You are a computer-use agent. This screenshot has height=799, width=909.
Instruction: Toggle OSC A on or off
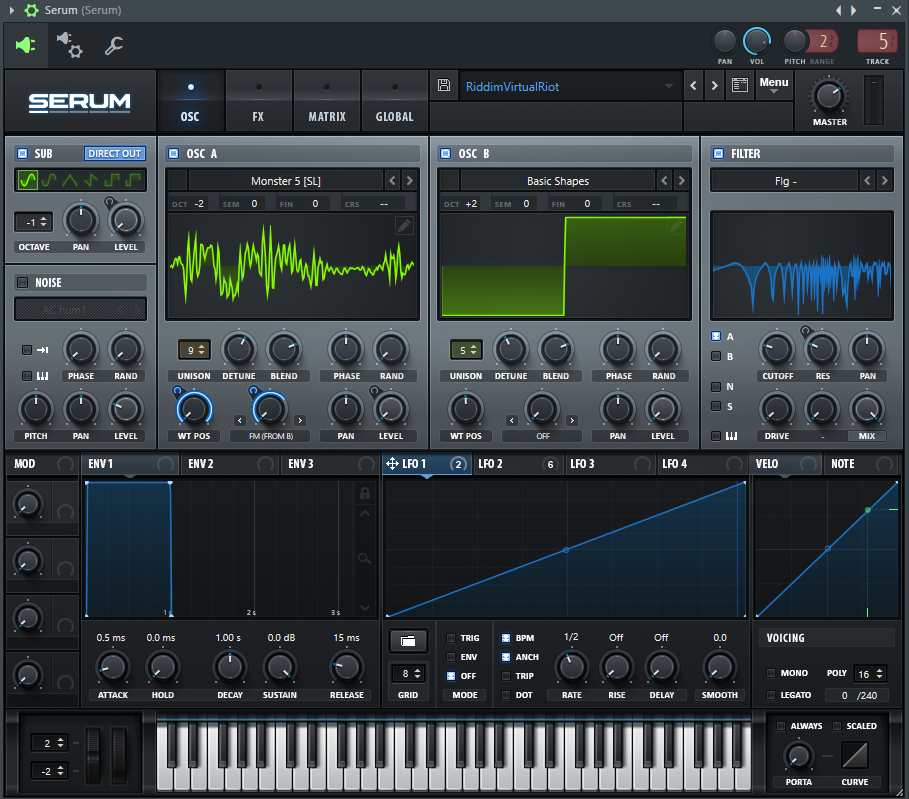click(x=173, y=154)
